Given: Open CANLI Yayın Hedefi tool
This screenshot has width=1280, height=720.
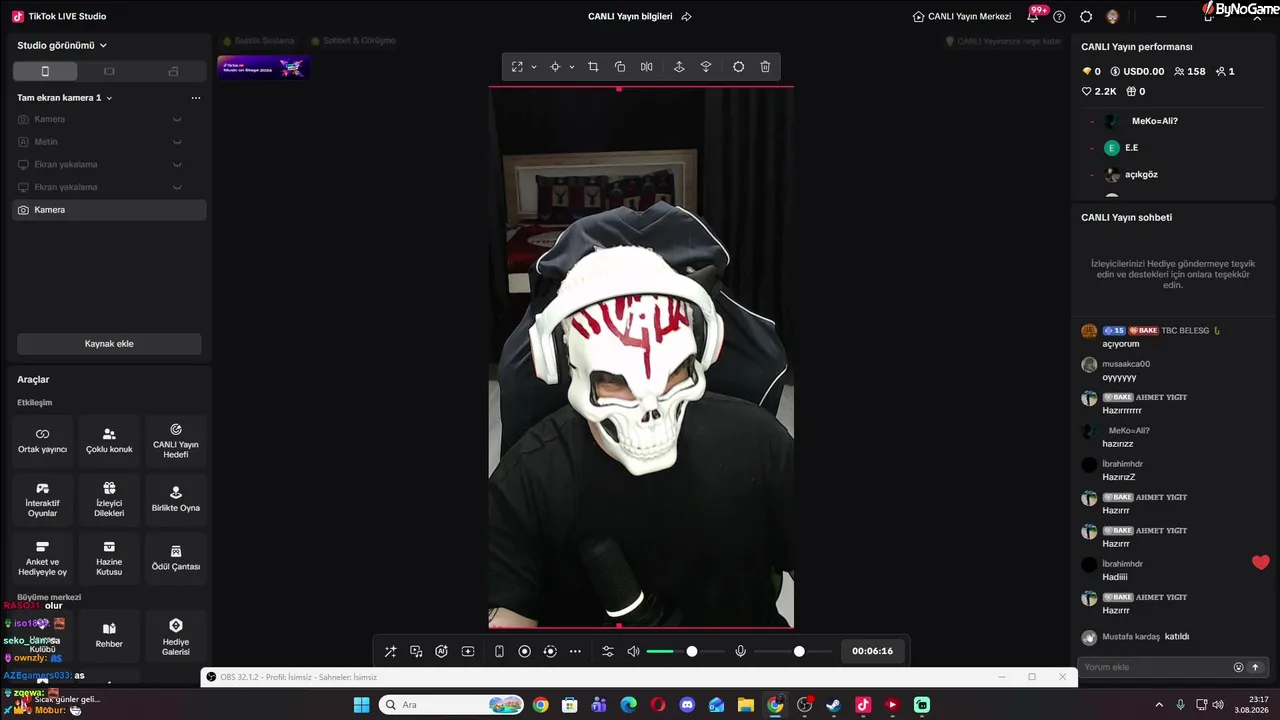Looking at the screenshot, I should coord(176,441).
